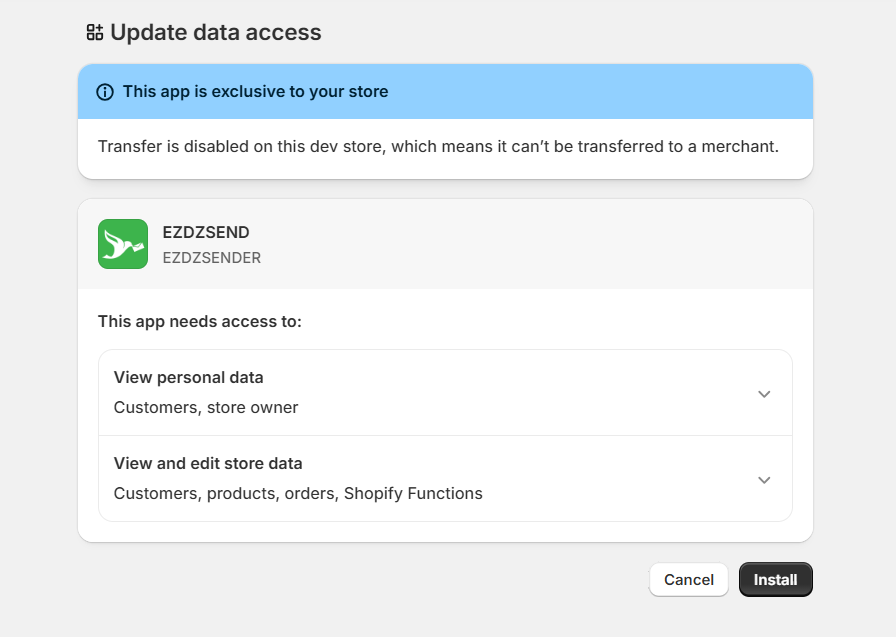The width and height of the screenshot is (896, 637).
Task: Expand View personal data chevron
Action: point(764,394)
